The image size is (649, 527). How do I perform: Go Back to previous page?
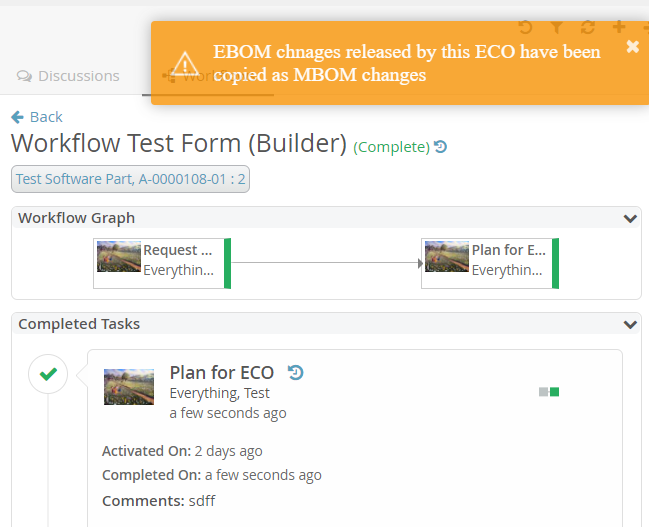(37, 116)
